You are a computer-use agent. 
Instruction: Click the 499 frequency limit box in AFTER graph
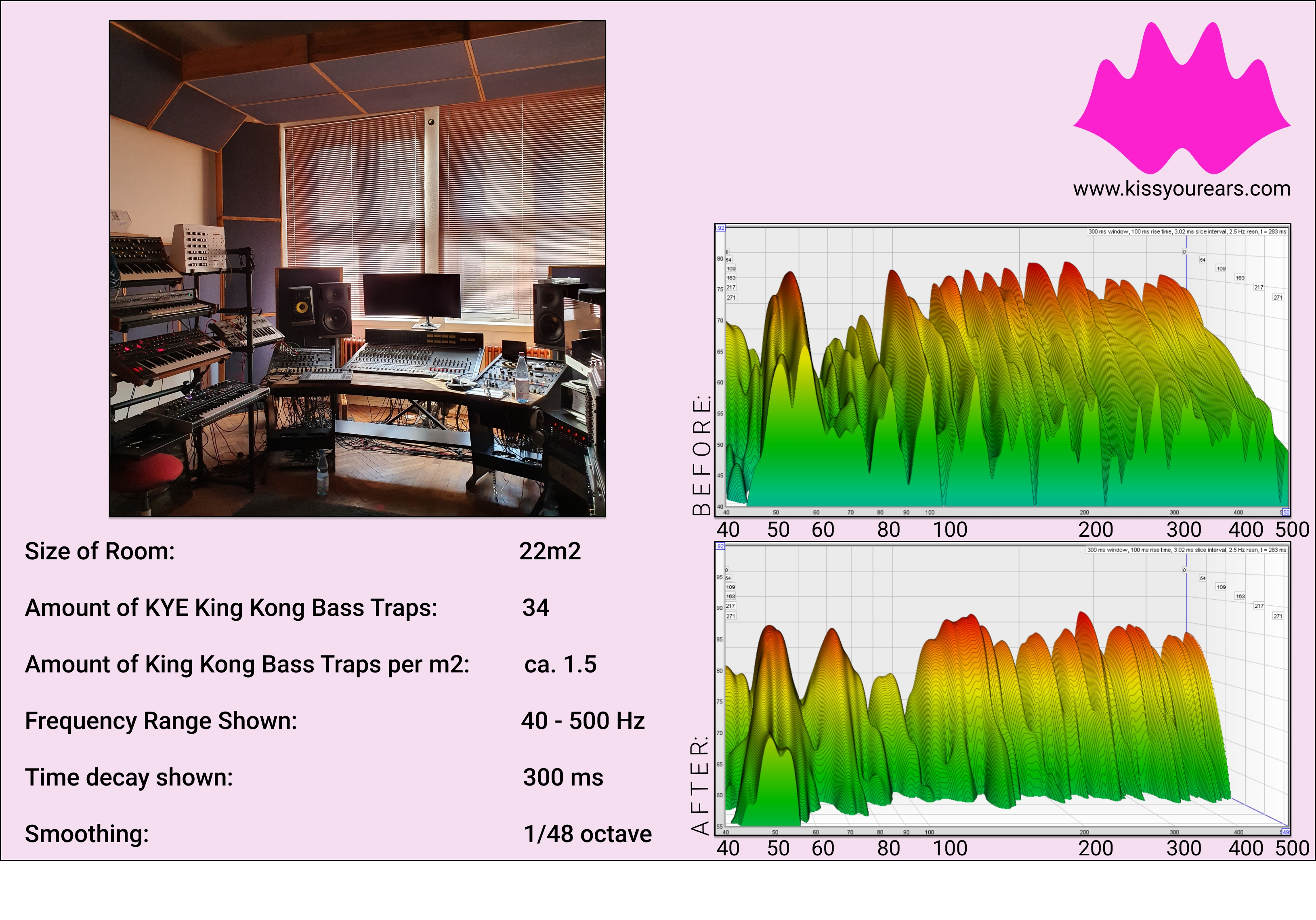1286,832
